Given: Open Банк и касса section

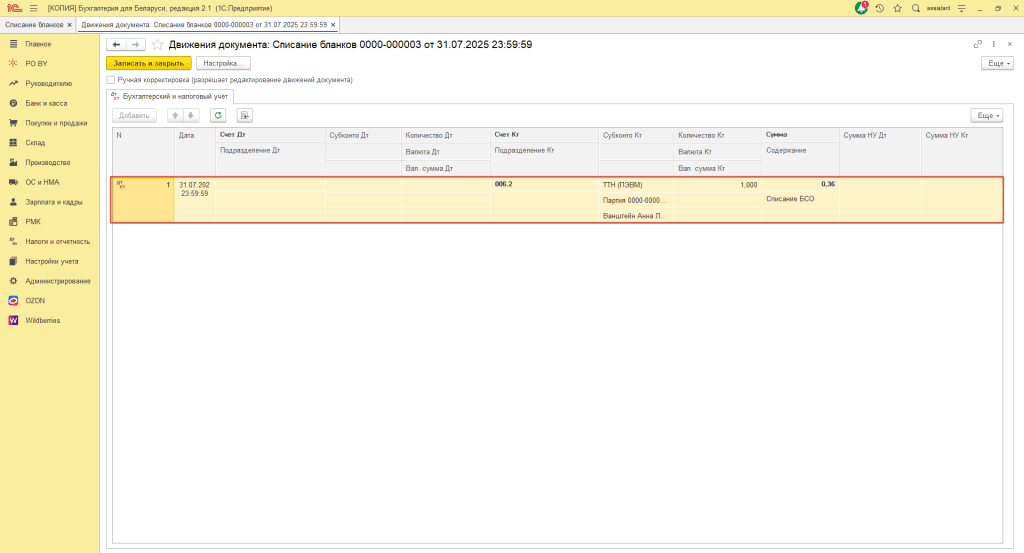Looking at the screenshot, I should click(x=46, y=103).
